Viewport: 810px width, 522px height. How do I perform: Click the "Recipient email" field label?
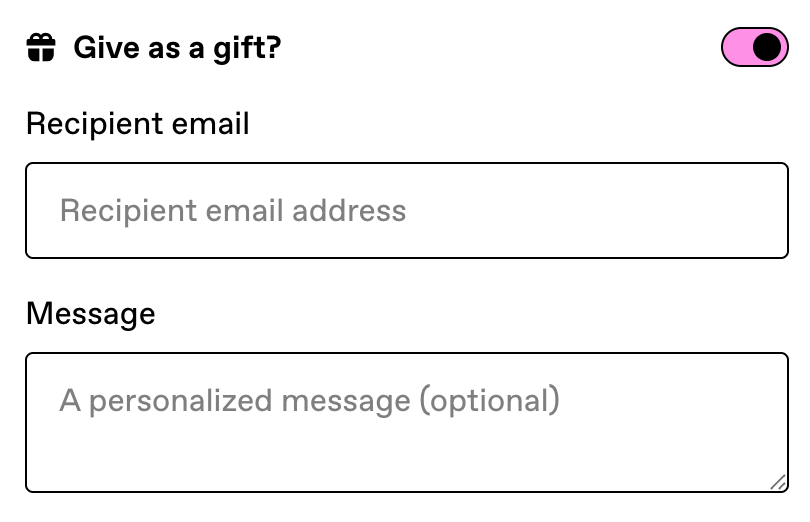[137, 124]
